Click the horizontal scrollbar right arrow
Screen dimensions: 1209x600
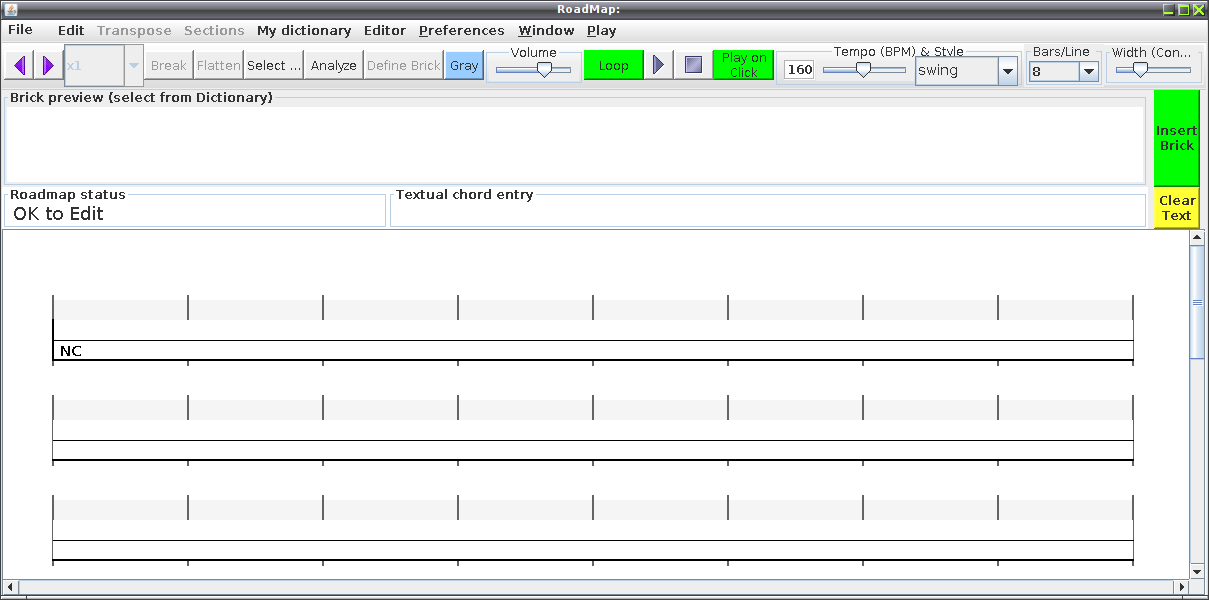coord(1181,586)
